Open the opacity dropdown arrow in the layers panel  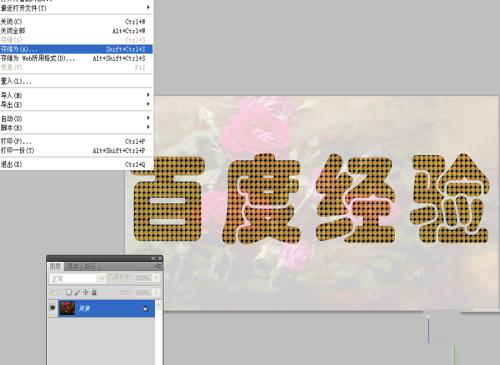[x=156, y=277]
